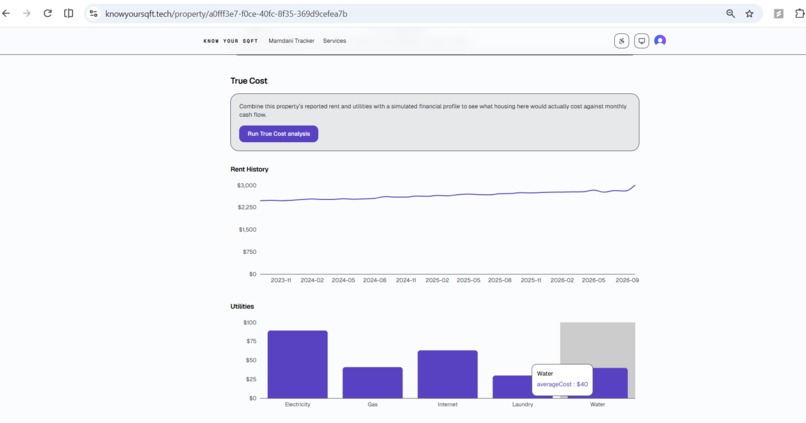View site information icon in address bar
The width and height of the screenshot is (806, 423).
point(93,14)
